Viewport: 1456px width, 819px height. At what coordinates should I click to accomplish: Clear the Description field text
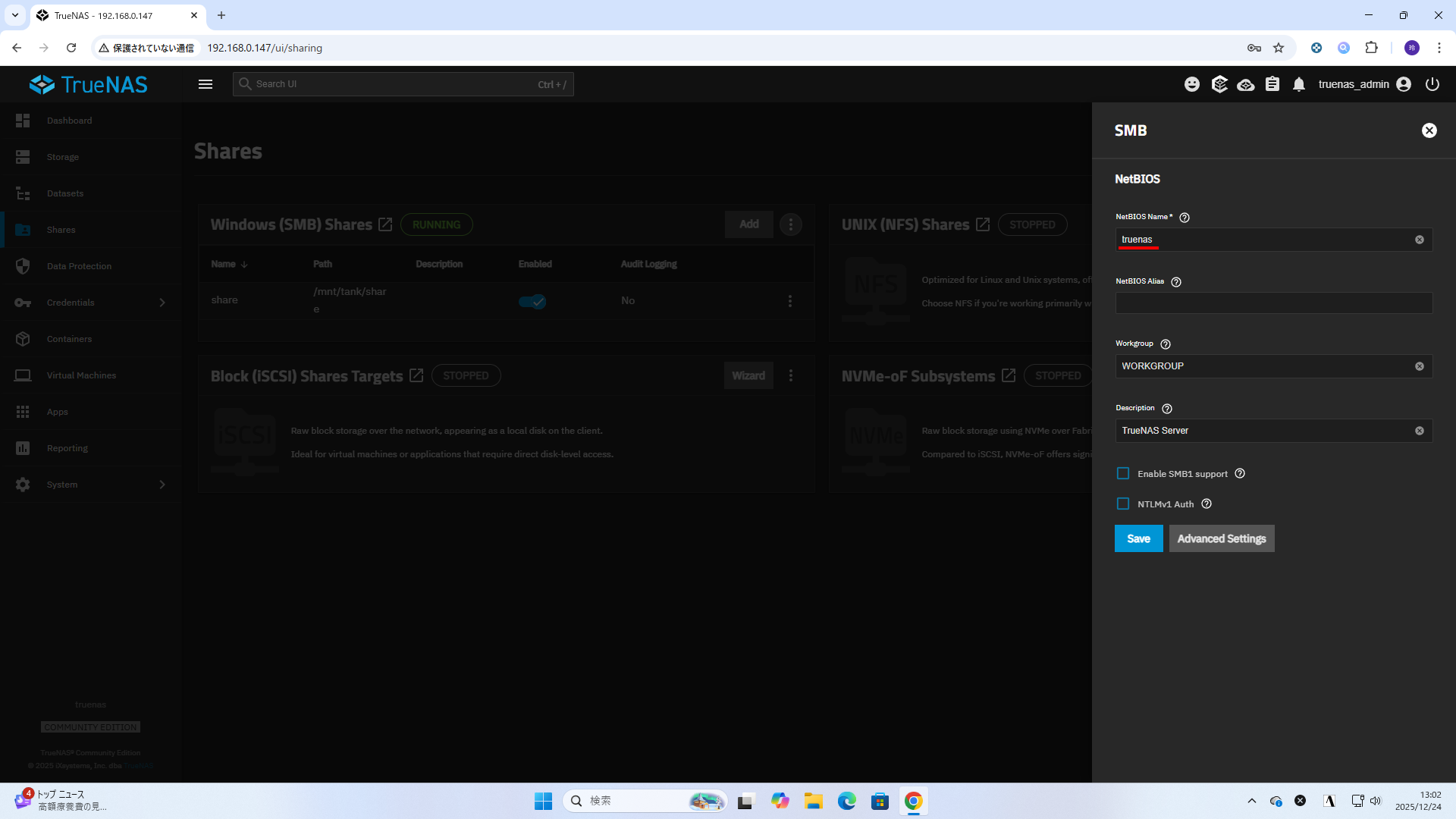(x=1419, y=431)
